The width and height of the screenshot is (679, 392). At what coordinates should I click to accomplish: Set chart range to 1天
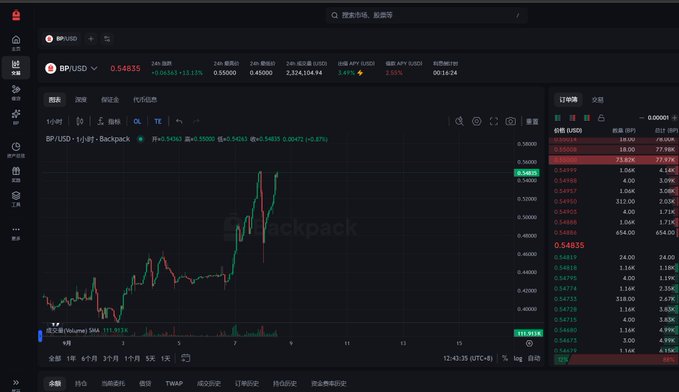point(165,359)
